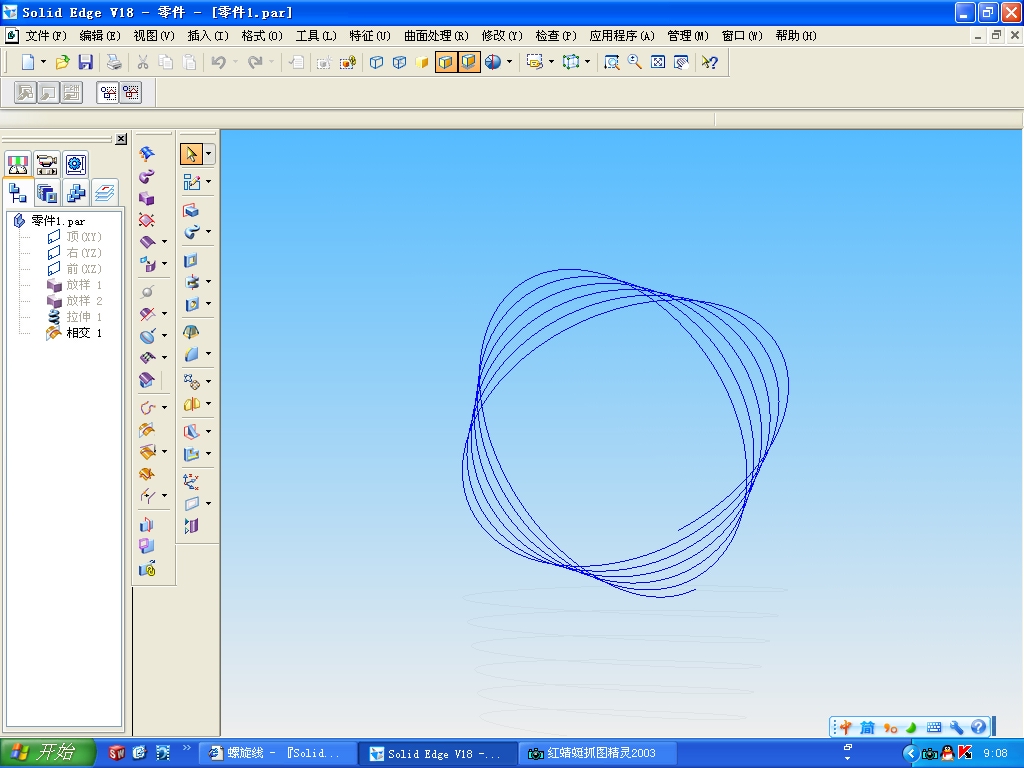
Task: Open the 编辑(E) menu
Action: tap(100, 36)
